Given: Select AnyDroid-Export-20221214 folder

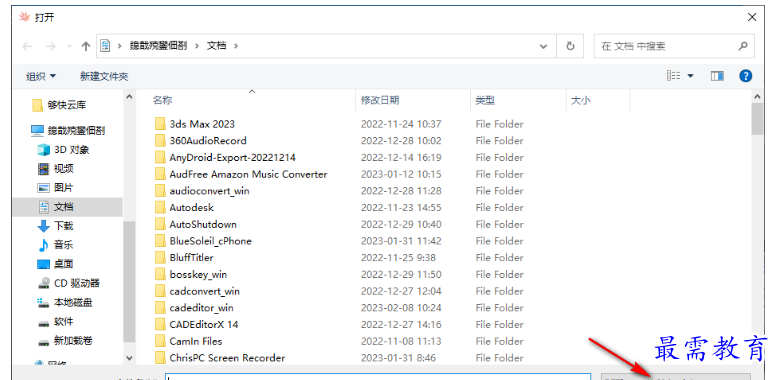Looking at the screenshot, I should 232,157.
